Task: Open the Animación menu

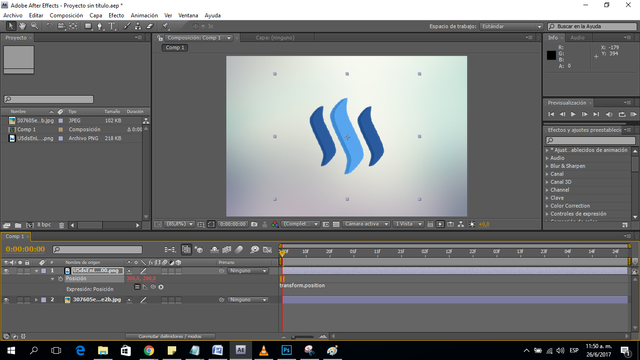Action: 144,16
